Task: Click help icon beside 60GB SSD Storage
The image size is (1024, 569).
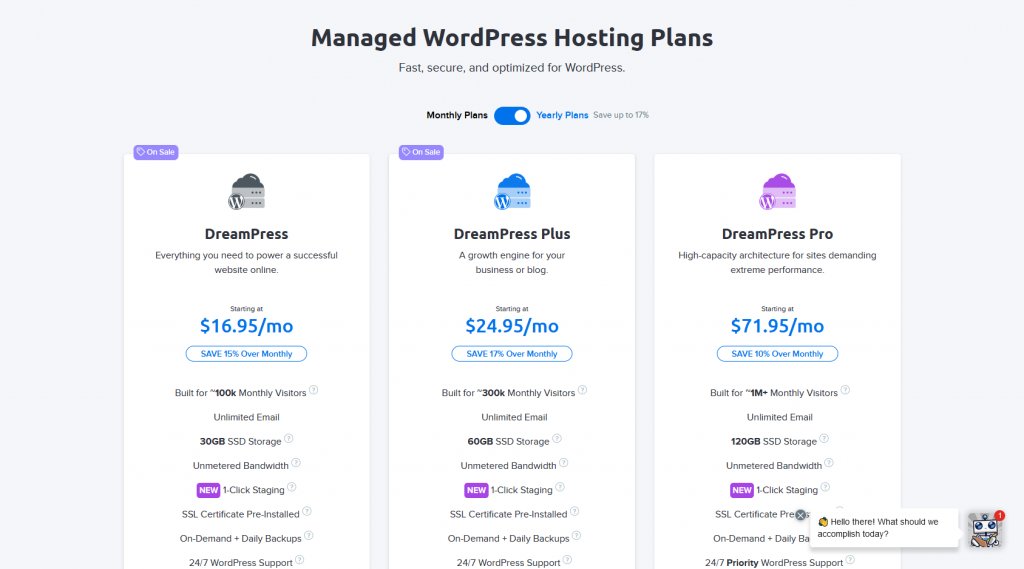Action: 558,440
